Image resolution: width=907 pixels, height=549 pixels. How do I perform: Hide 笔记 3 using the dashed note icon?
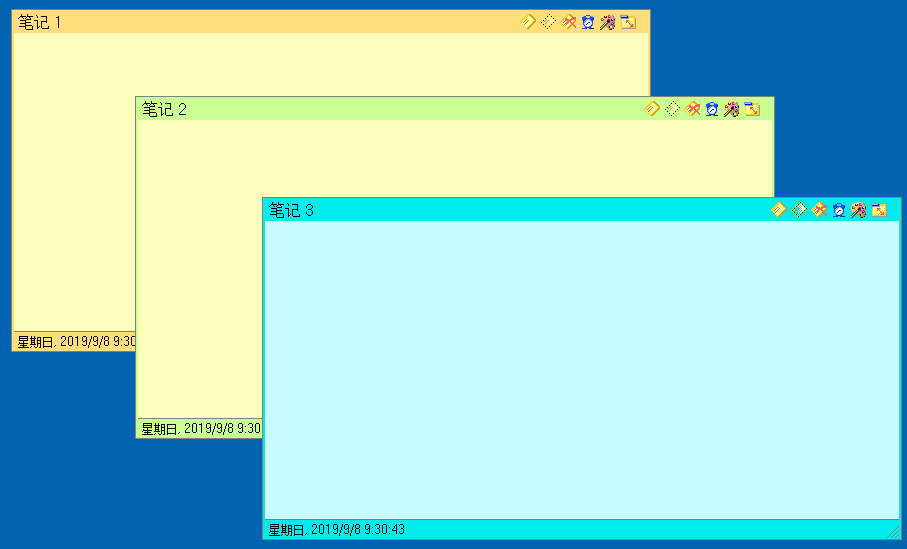click(x=799, y=210)
